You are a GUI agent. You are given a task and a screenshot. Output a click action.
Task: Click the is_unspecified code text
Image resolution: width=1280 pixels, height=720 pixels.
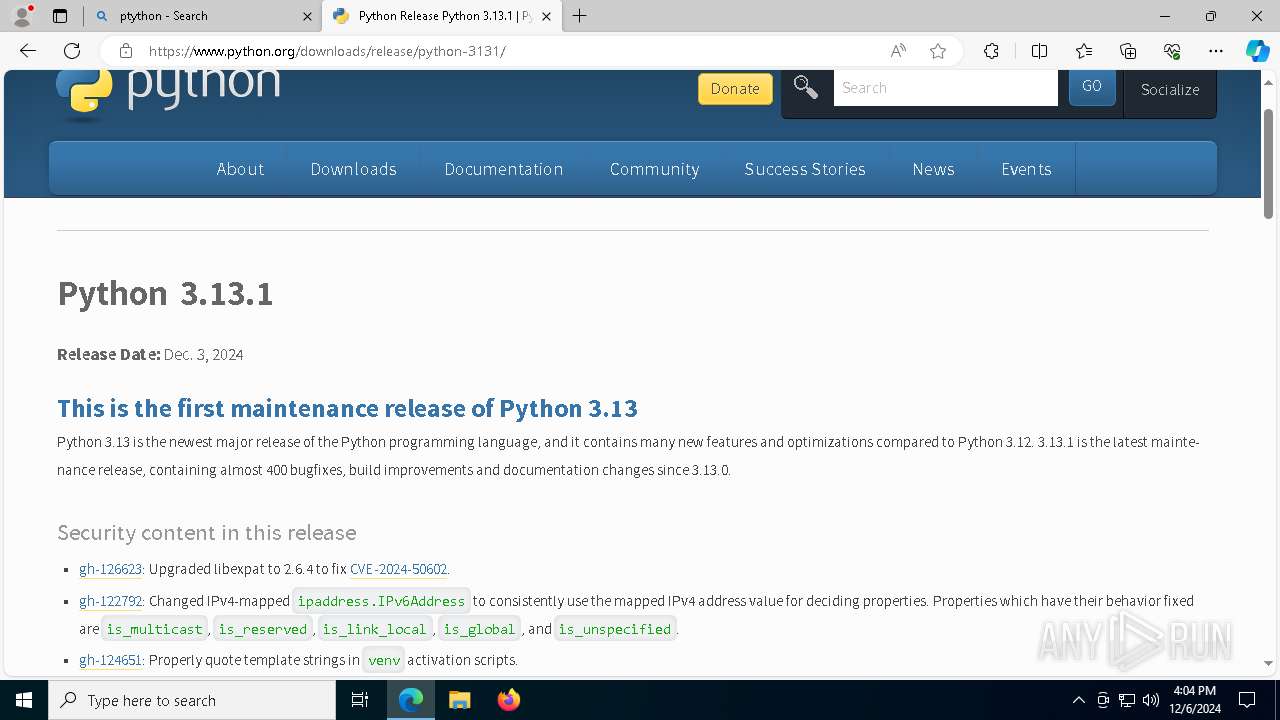(615, 629)
